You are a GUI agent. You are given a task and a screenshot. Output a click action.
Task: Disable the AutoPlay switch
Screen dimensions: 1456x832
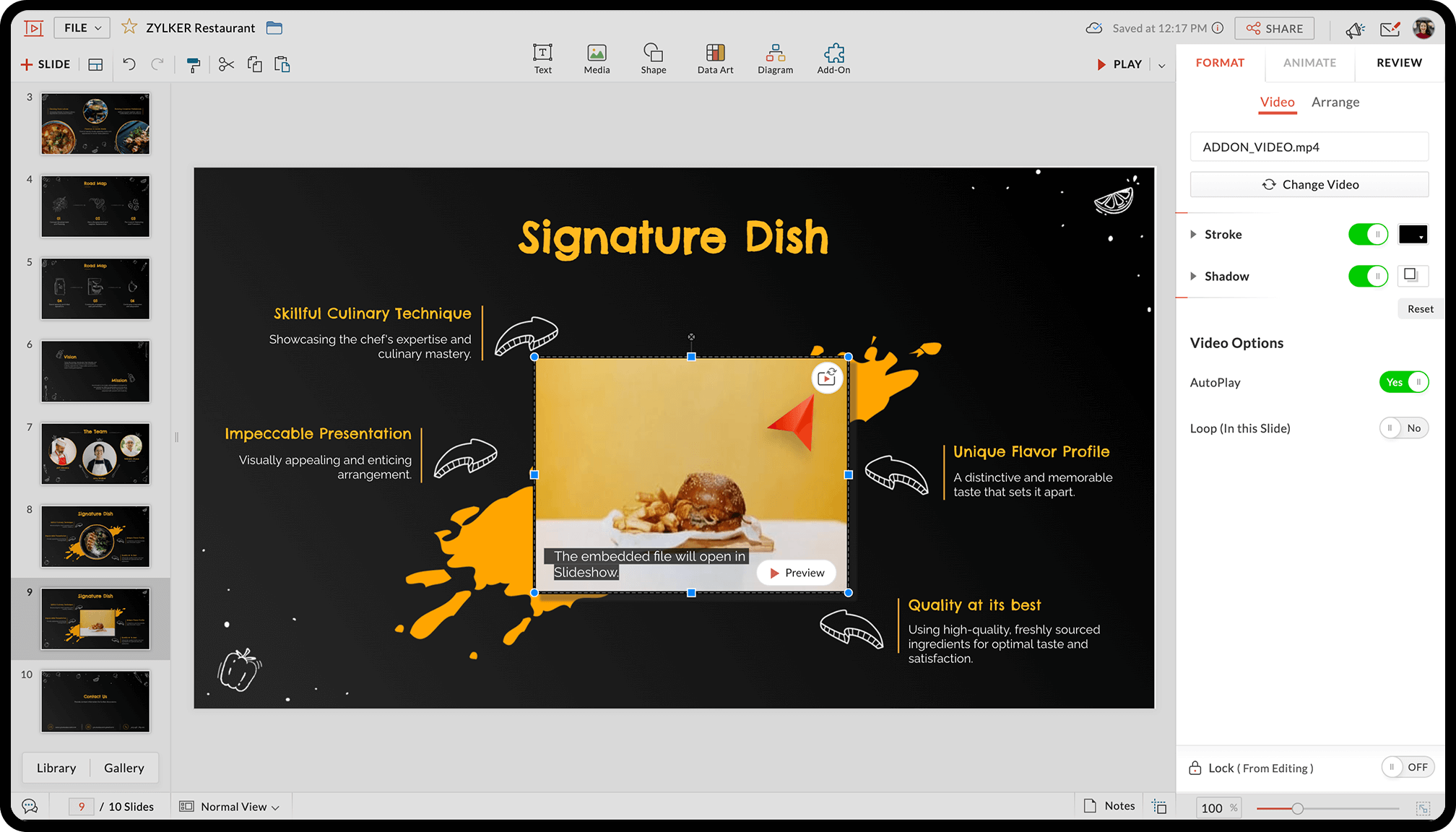click(x=1403, y=383)
